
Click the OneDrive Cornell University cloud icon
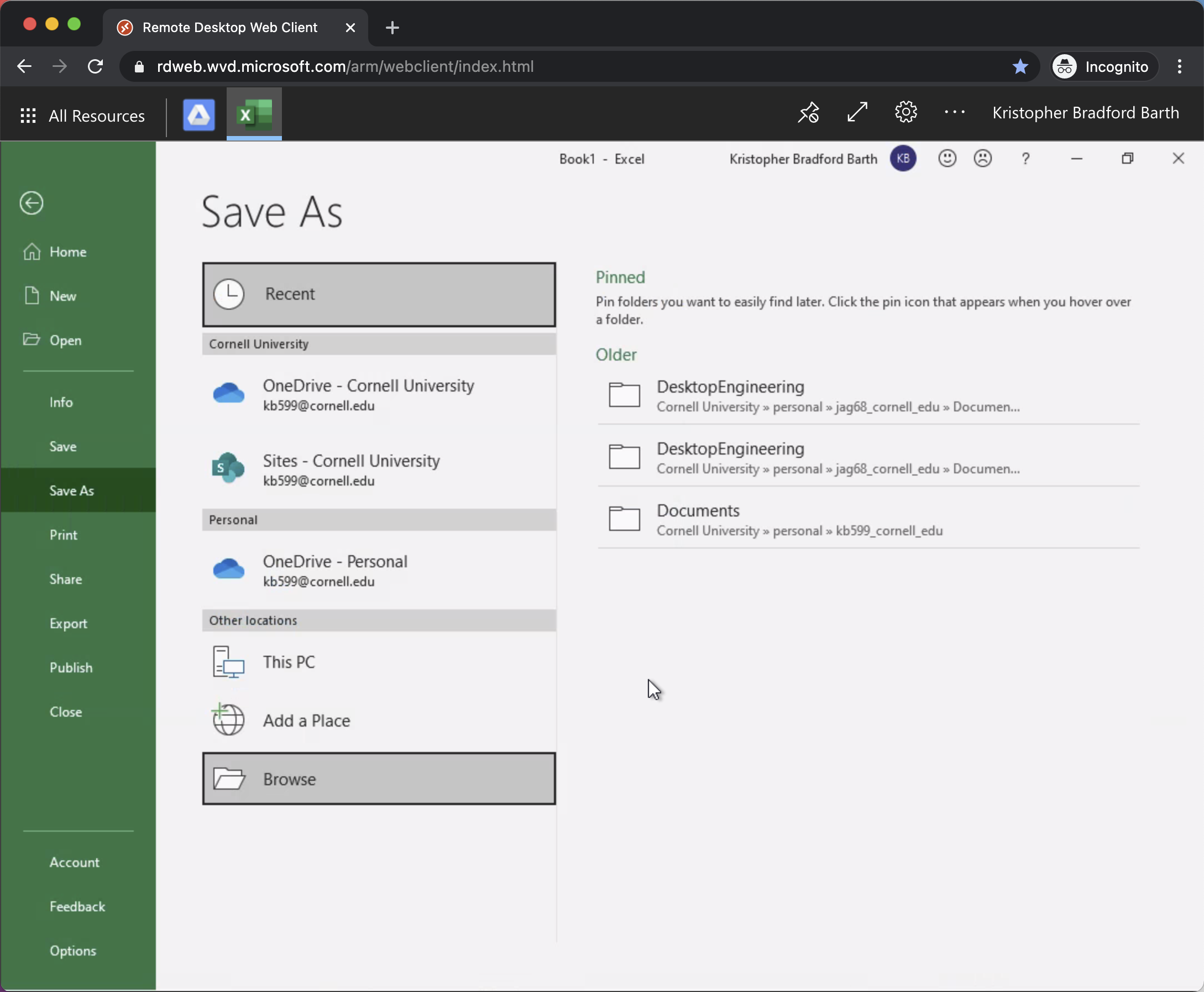228,393
